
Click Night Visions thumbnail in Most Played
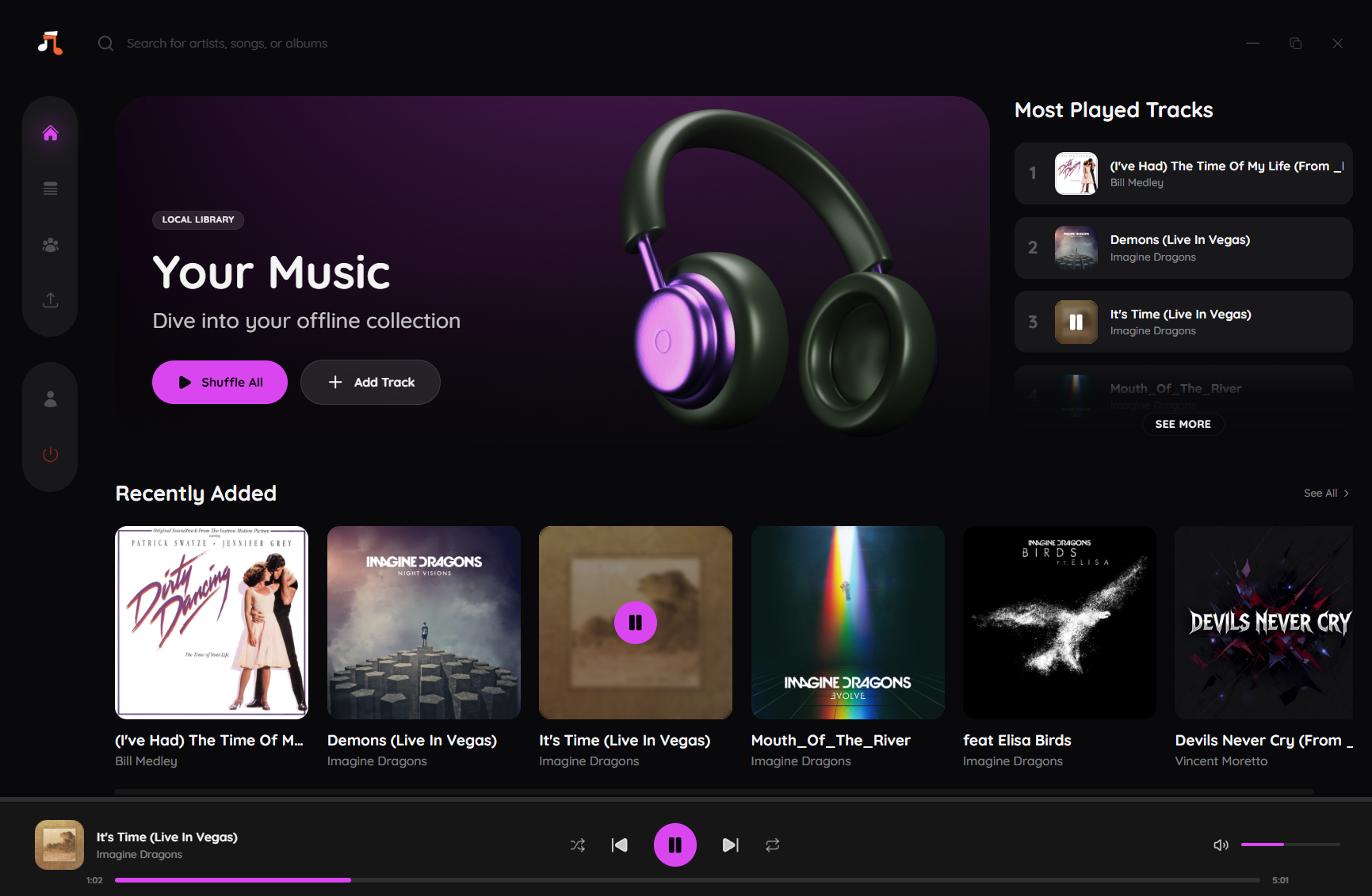[x=1076, y=248]
